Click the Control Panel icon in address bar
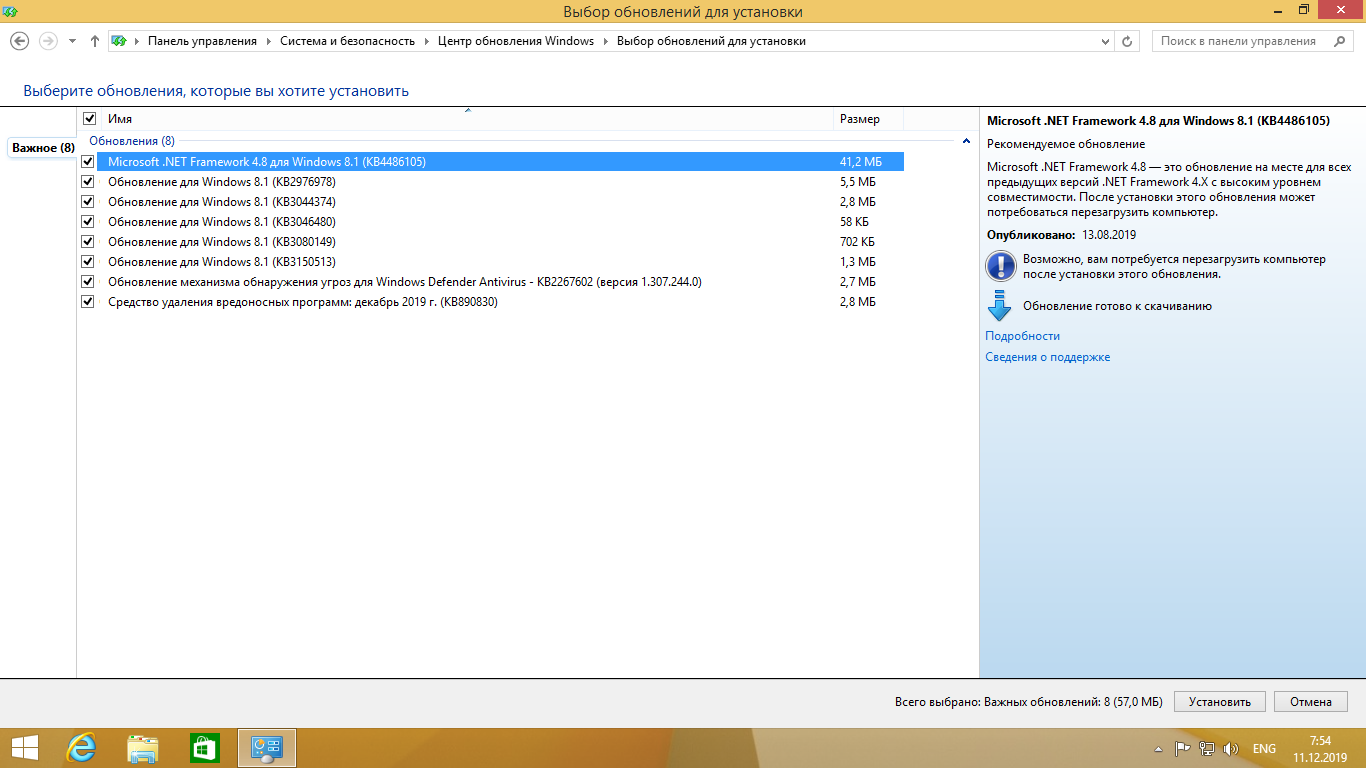 click(x=119, y=41)
